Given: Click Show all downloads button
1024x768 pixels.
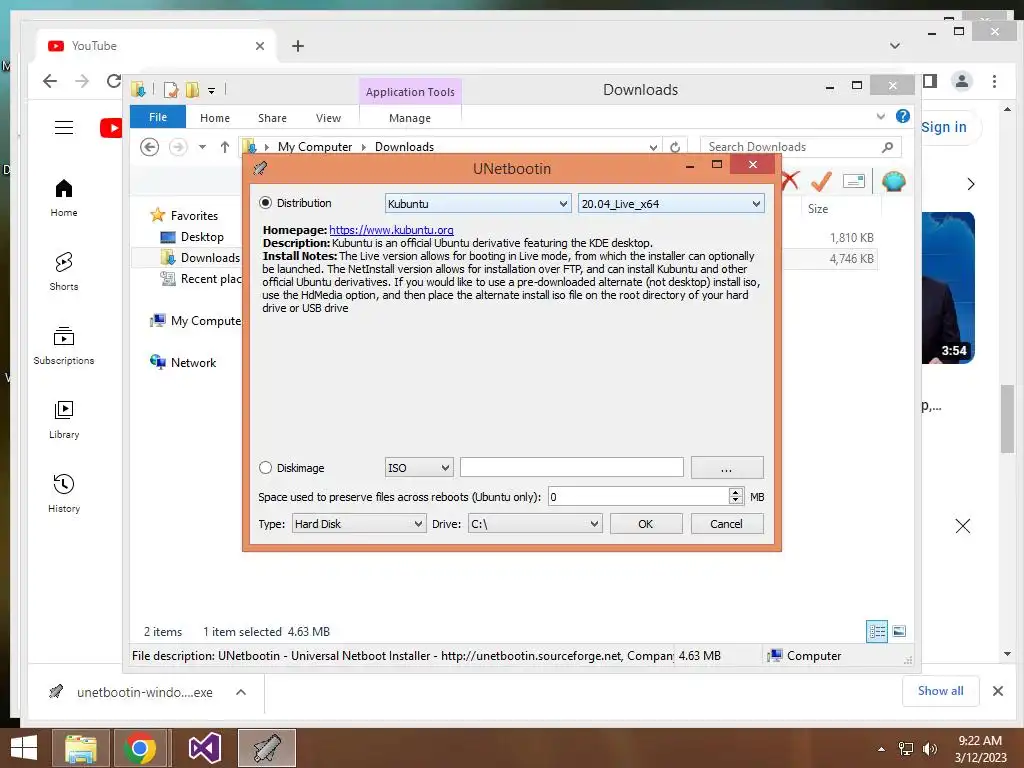Looking at the screenshot, I should [x=940, y=691].
